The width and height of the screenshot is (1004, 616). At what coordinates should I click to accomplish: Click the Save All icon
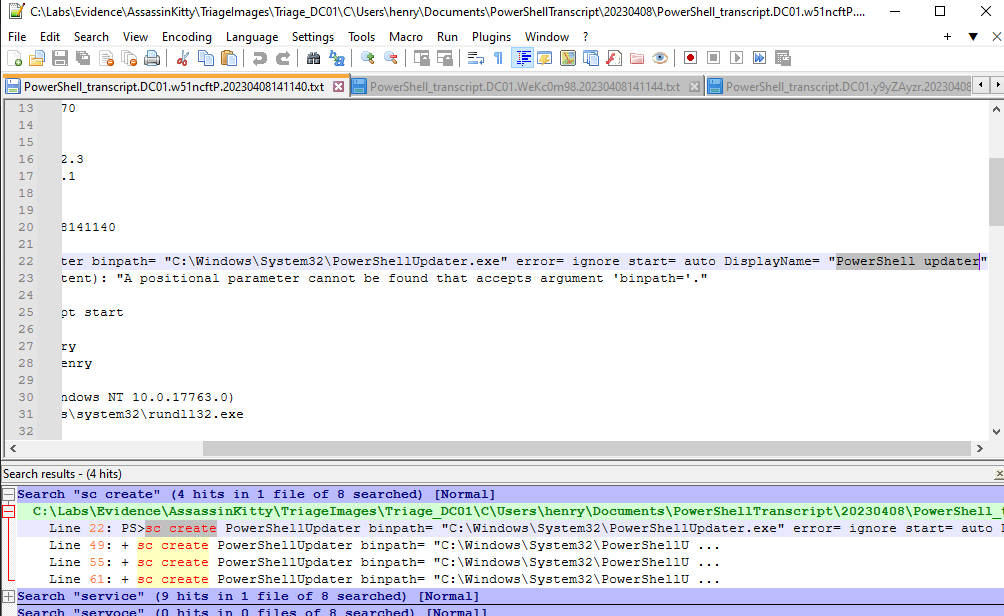pyautogui.click(x=83, y=59)
